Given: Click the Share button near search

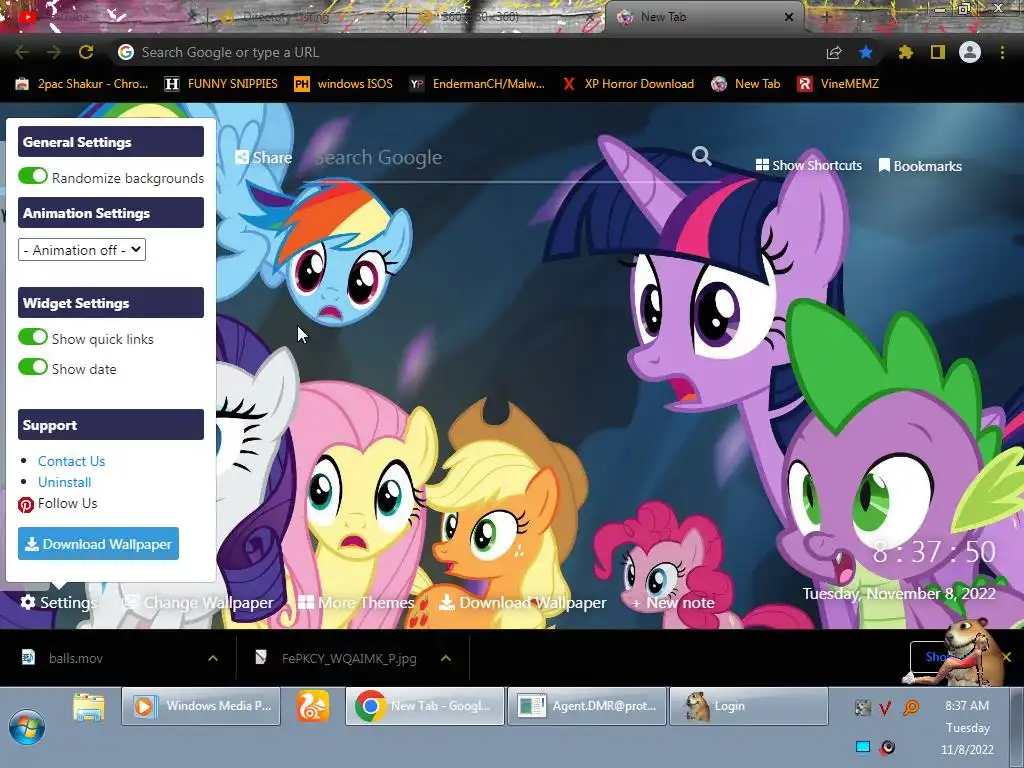Looking at the screenshot, I should pyautogui.click(x=263, y=157).
